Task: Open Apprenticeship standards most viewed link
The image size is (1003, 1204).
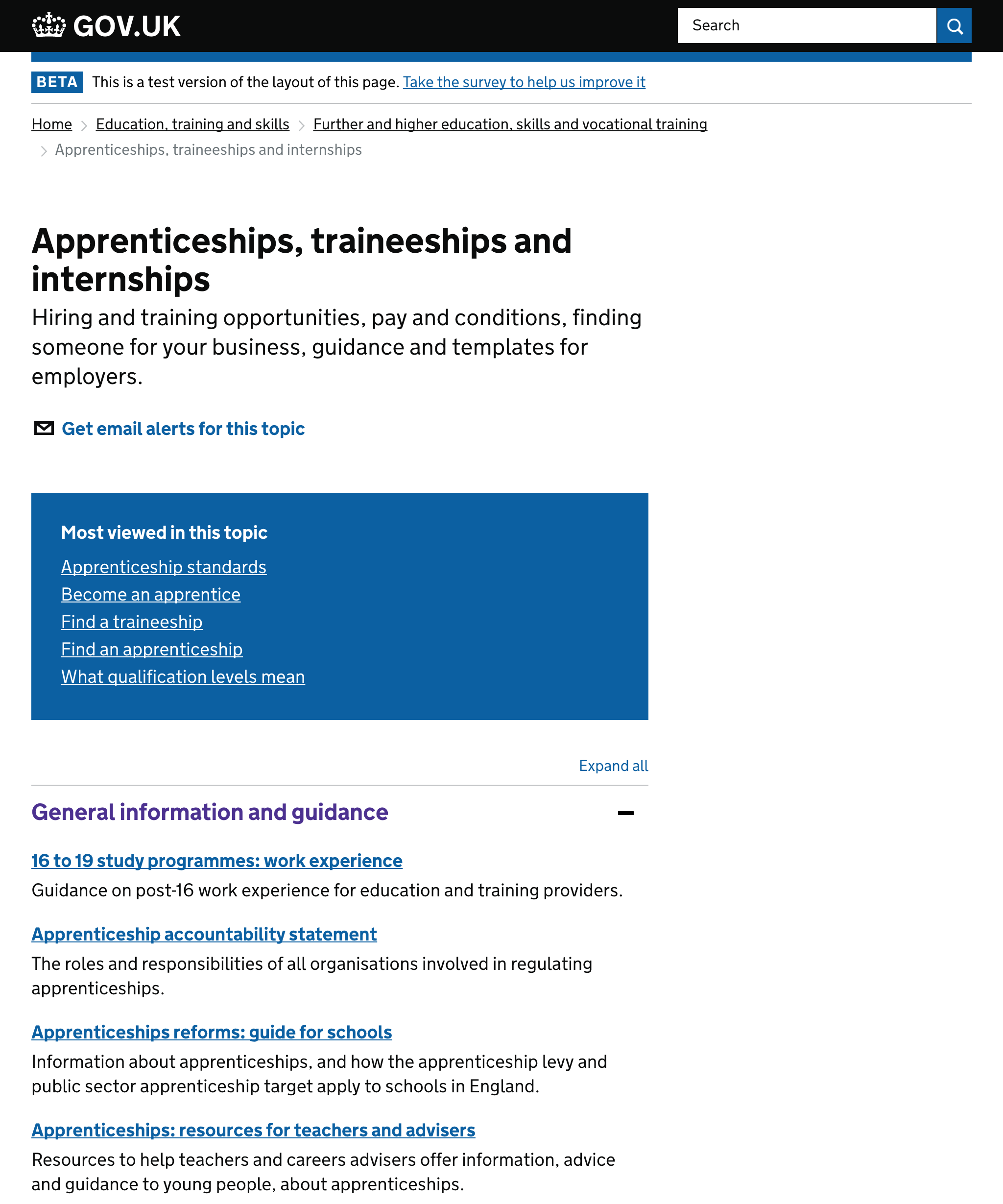Action: point(164,567)
